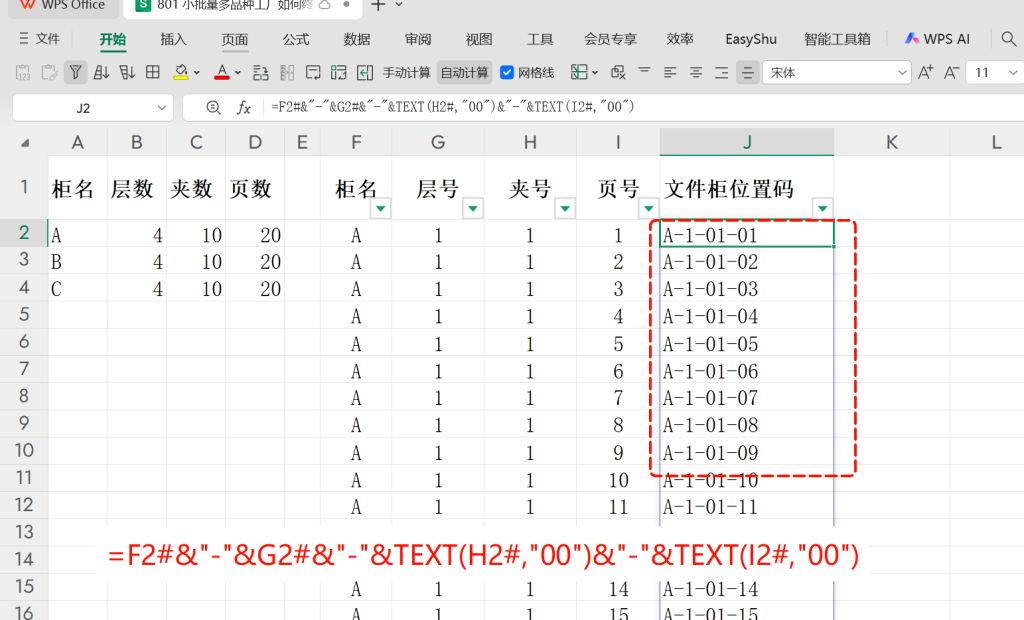Open the 会员专享 member tab
This screenshot has width=1024, height=620.
(610, 39)
